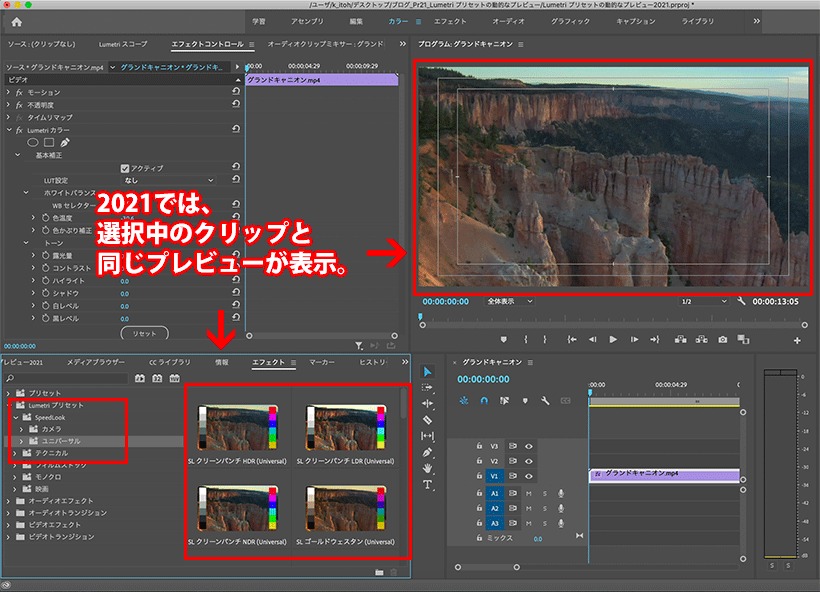Open the メディアブラウザー tab

(x=96, y=362)
